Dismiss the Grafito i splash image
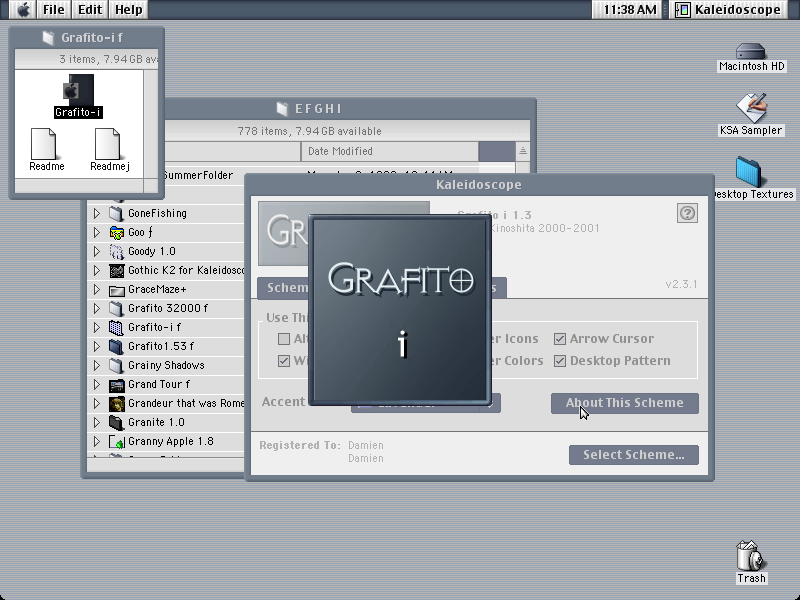The width and height of the screenshot is (800, 600). point(400,310)
